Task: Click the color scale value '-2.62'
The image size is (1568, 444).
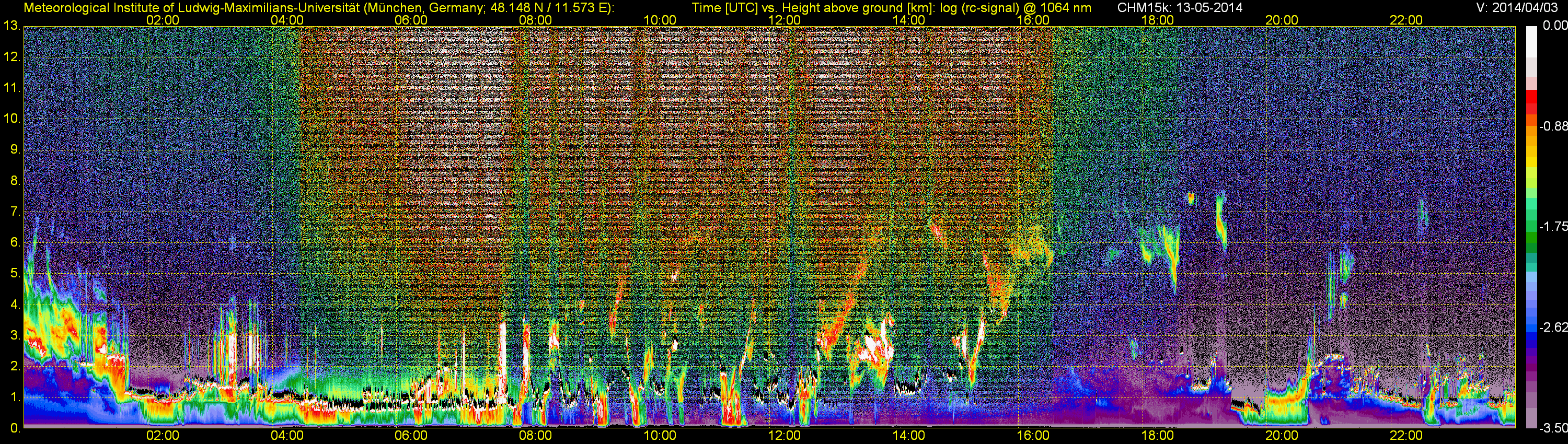Action: 1553,327
